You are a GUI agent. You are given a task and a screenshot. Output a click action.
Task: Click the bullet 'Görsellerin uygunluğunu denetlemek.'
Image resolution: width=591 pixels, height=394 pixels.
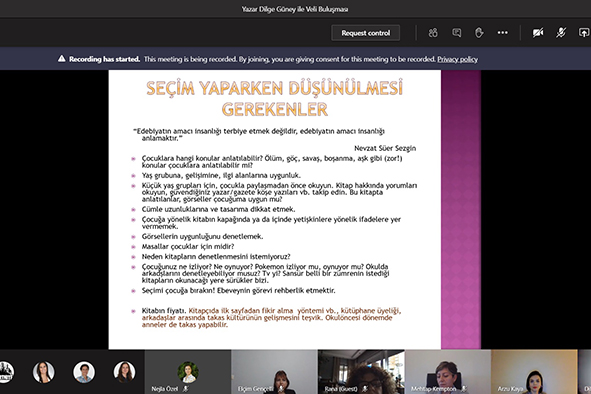202,236
